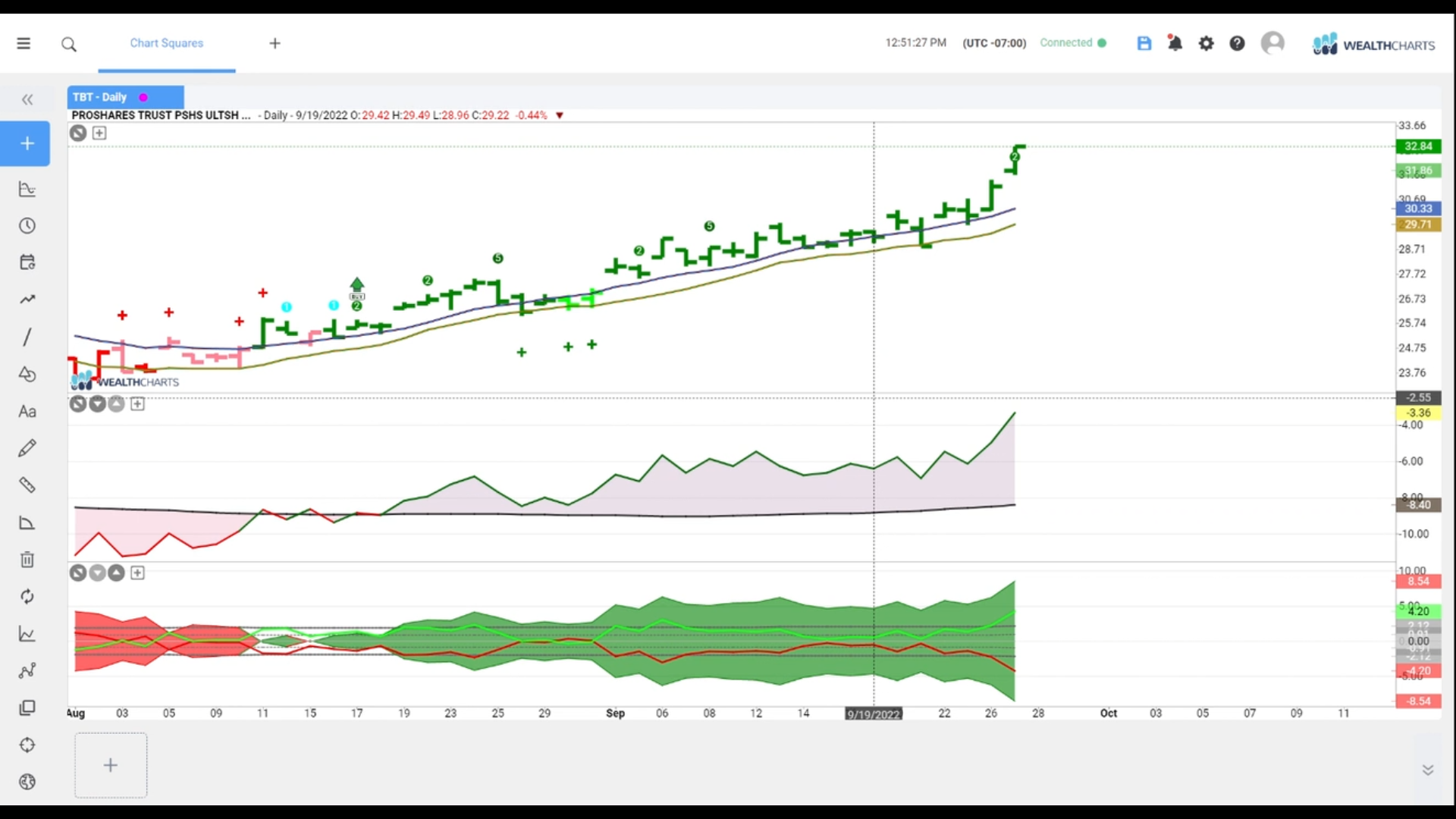Hide the bottom indicator pane
The width and height of the screenshot is (1456, 819).
pyautogui.click(x=78, y=573)
